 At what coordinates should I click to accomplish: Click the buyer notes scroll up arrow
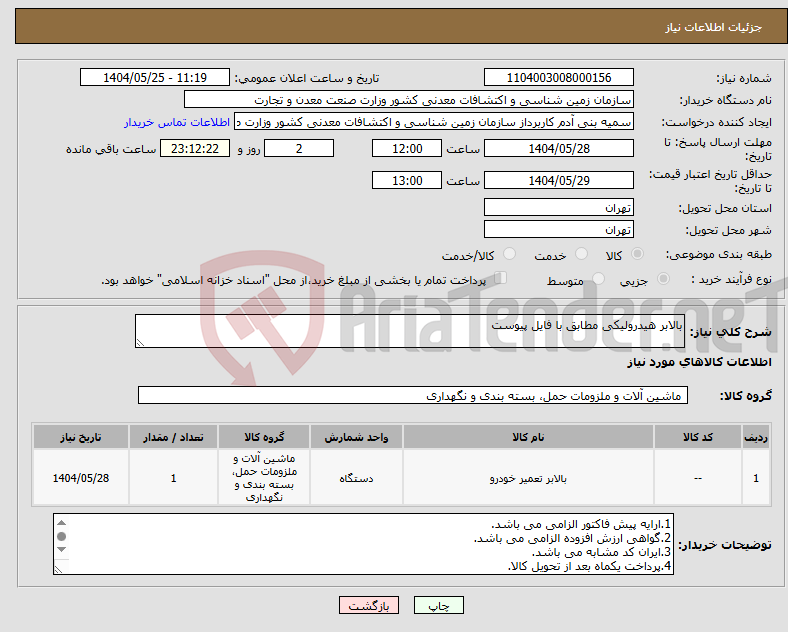pyautogui.click(x=61, y=523)
